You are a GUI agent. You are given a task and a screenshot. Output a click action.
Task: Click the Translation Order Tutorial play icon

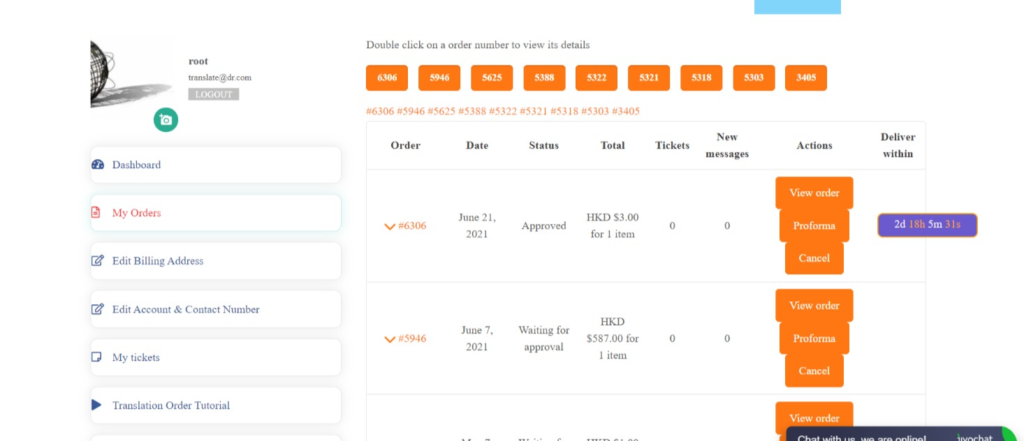click(97, 405)
